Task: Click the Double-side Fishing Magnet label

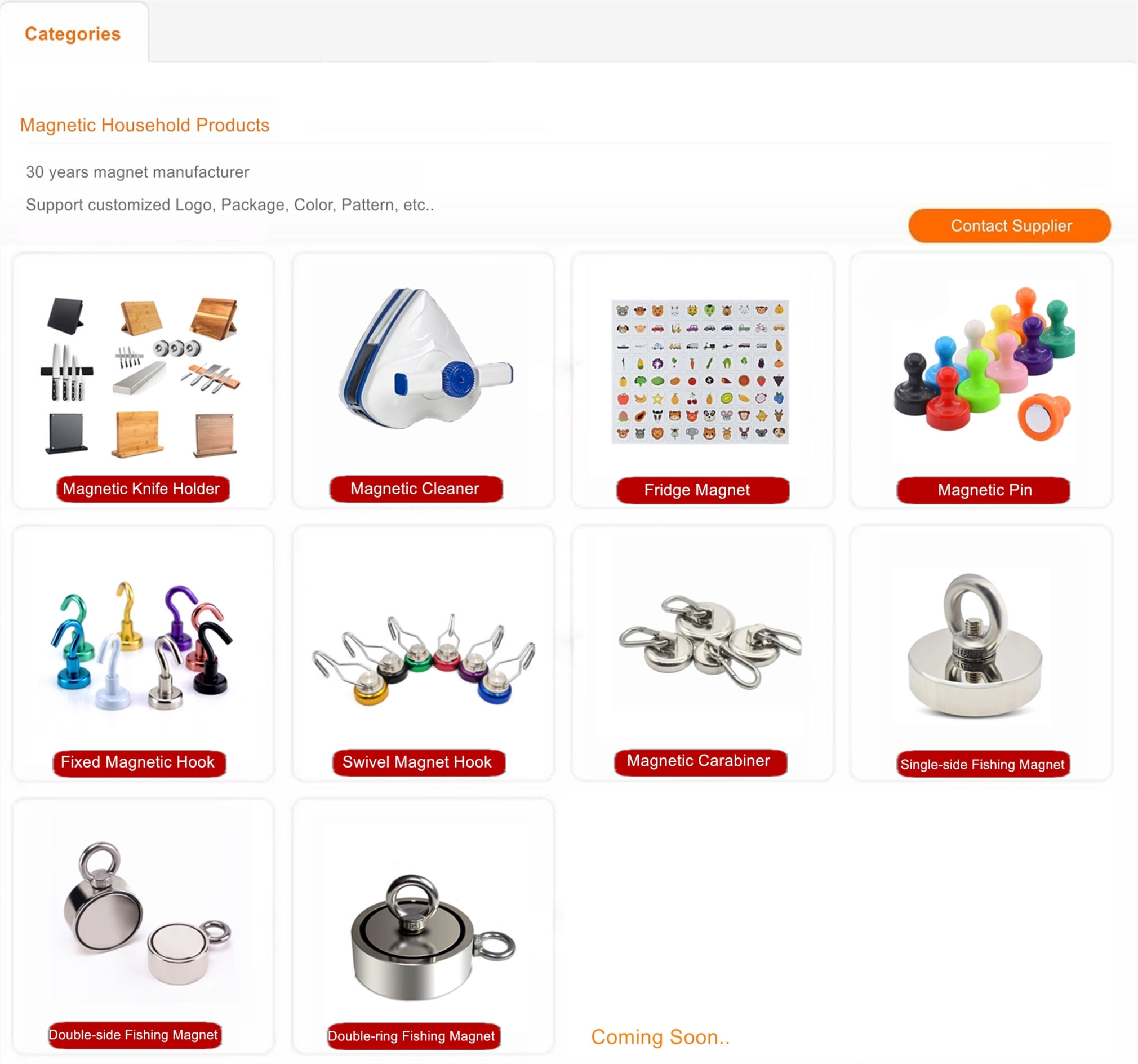Action: pyautogui.click(x=135, y=1035)
